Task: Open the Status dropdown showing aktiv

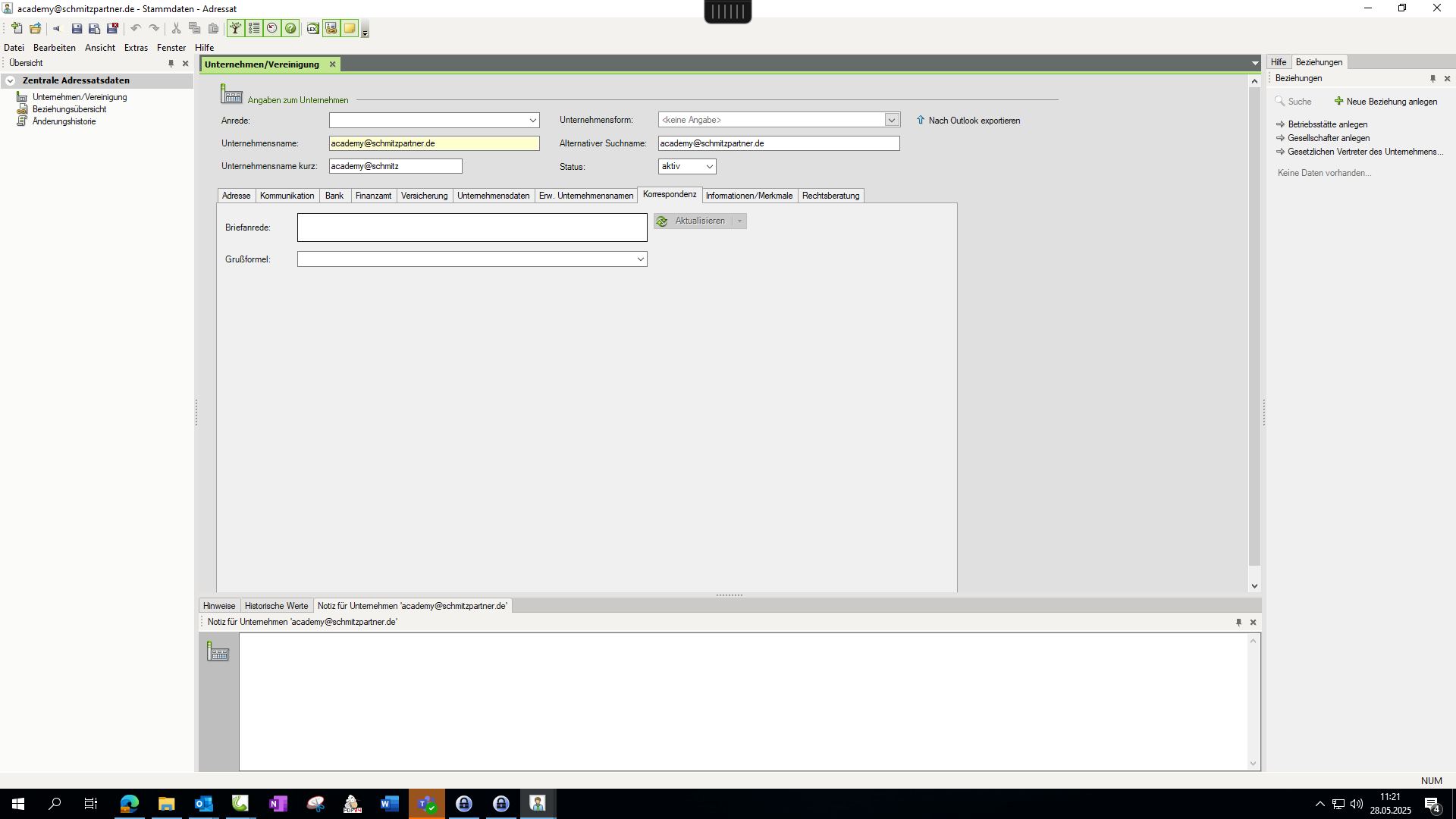Action: click(709, 167)
